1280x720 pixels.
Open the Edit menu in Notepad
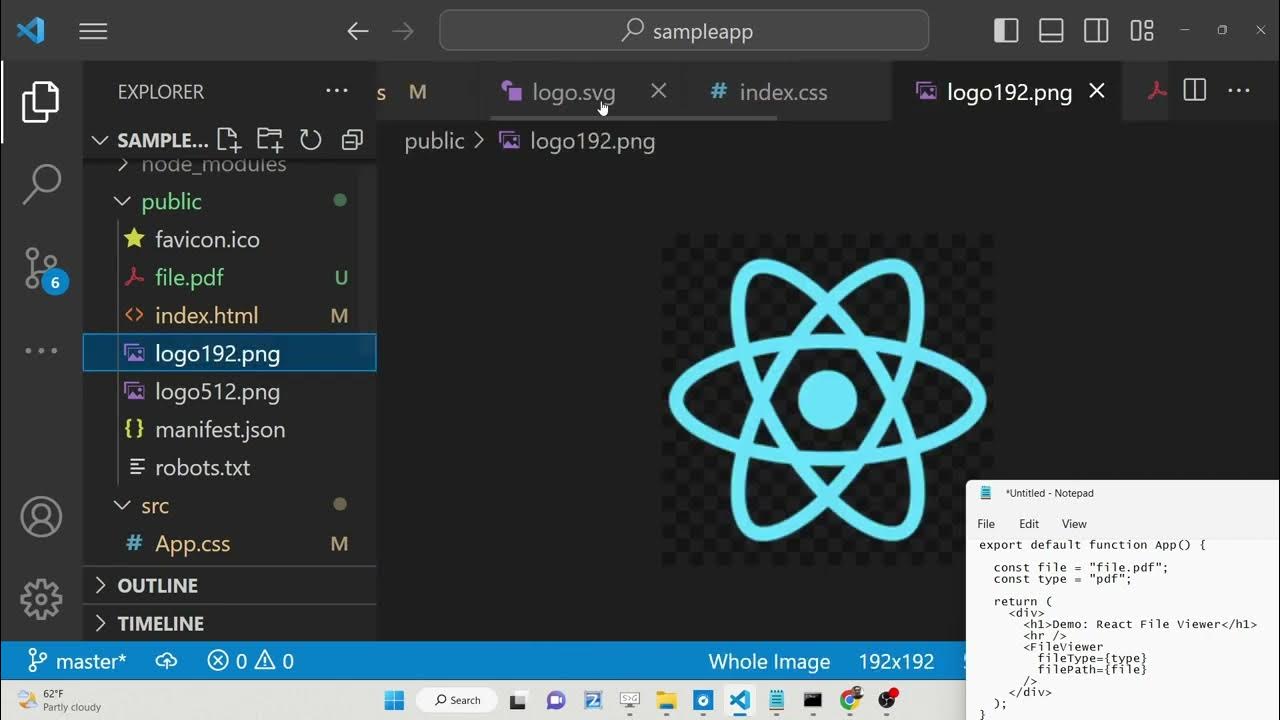(x=1029, y=524)
